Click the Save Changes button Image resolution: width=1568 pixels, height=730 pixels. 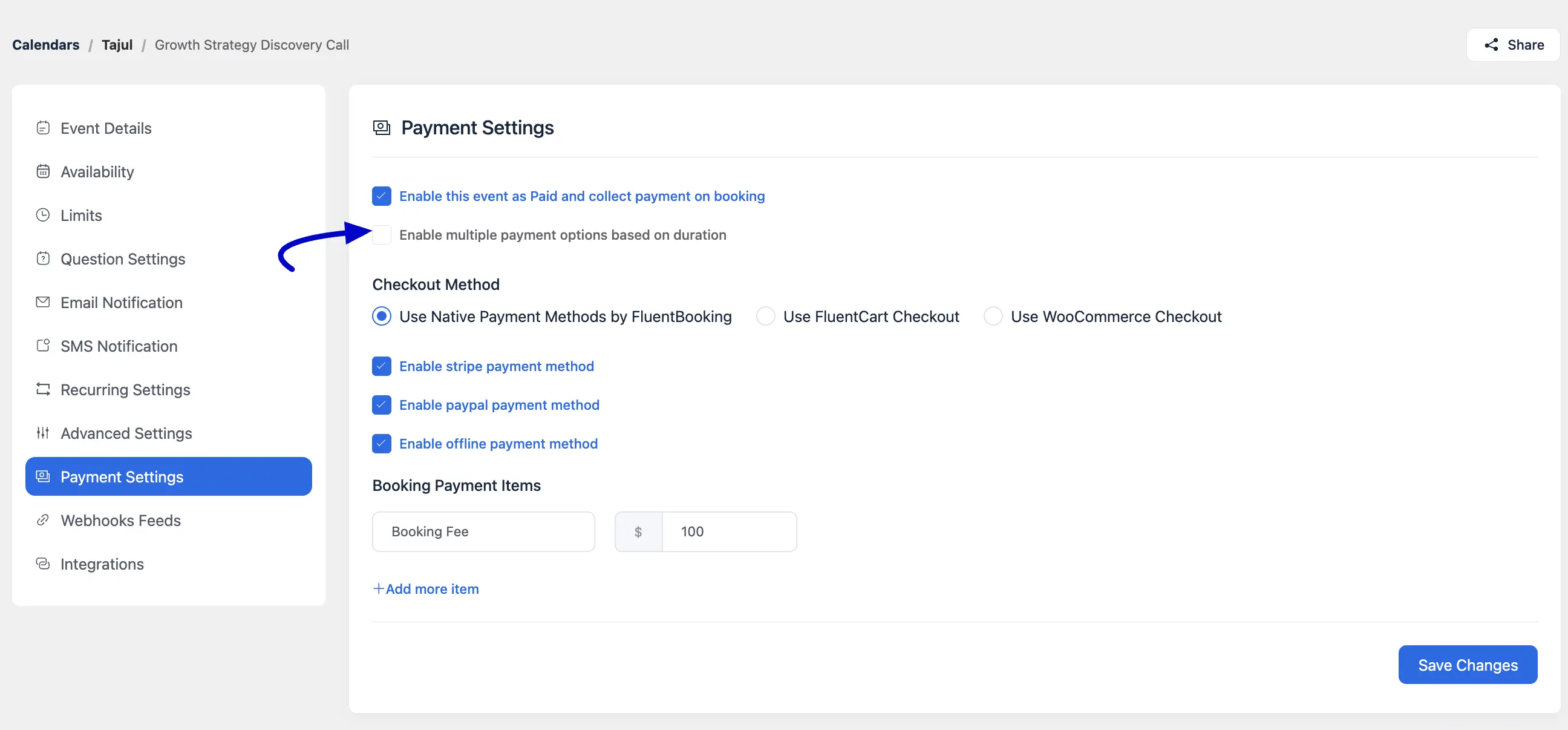(x=1468, y=664)
